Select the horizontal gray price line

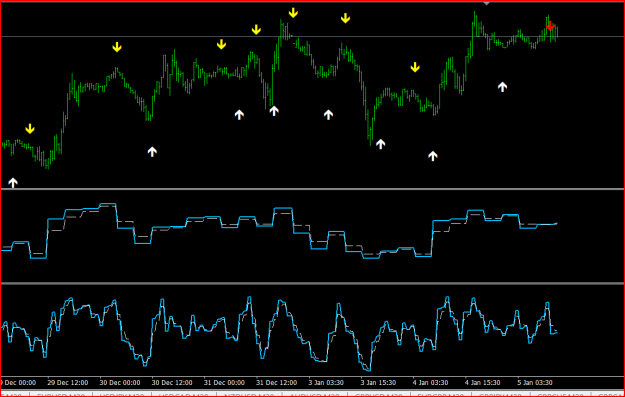pyautogui.click(x=312, y=37)
